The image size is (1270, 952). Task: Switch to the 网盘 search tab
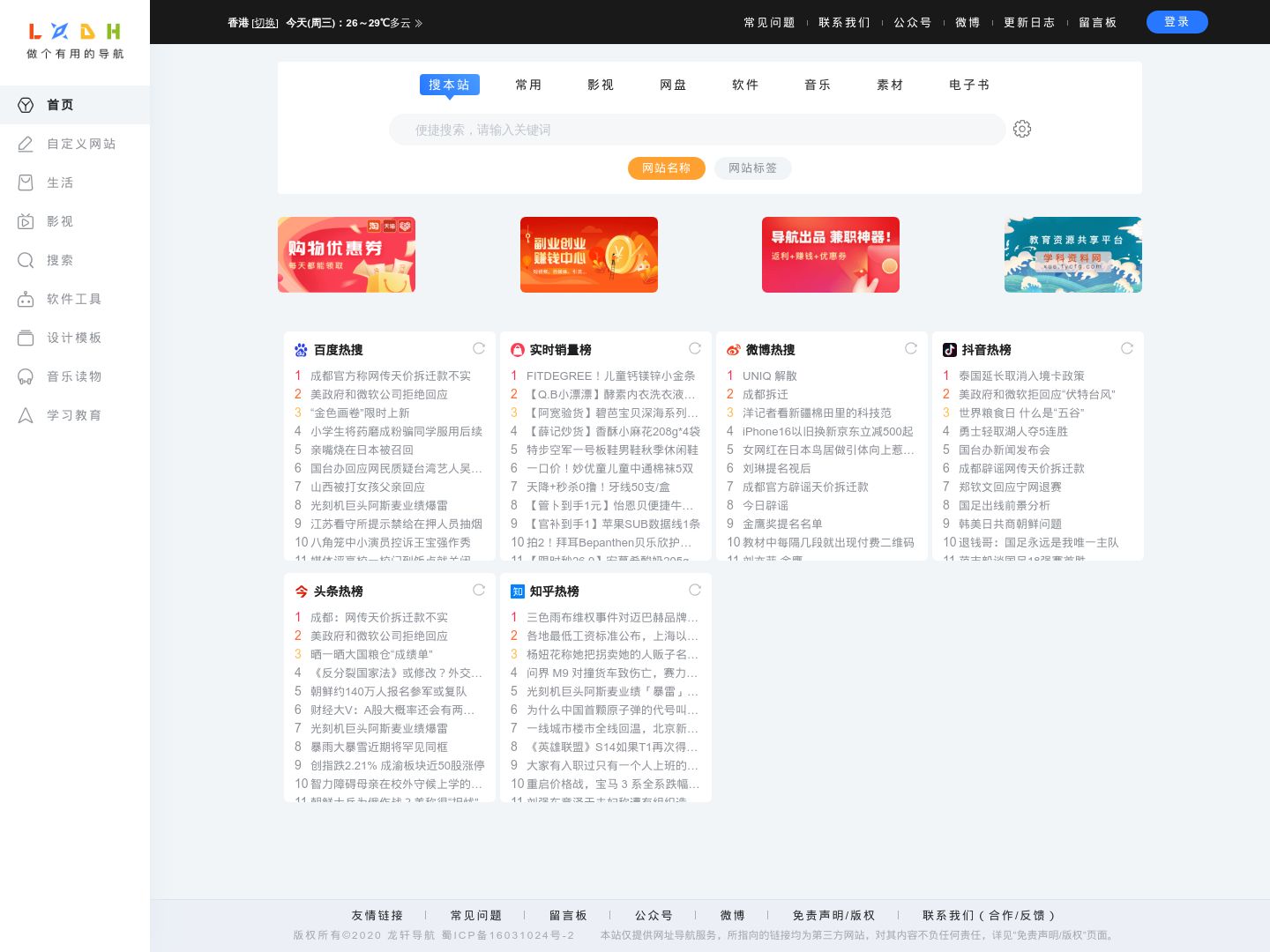673,85
